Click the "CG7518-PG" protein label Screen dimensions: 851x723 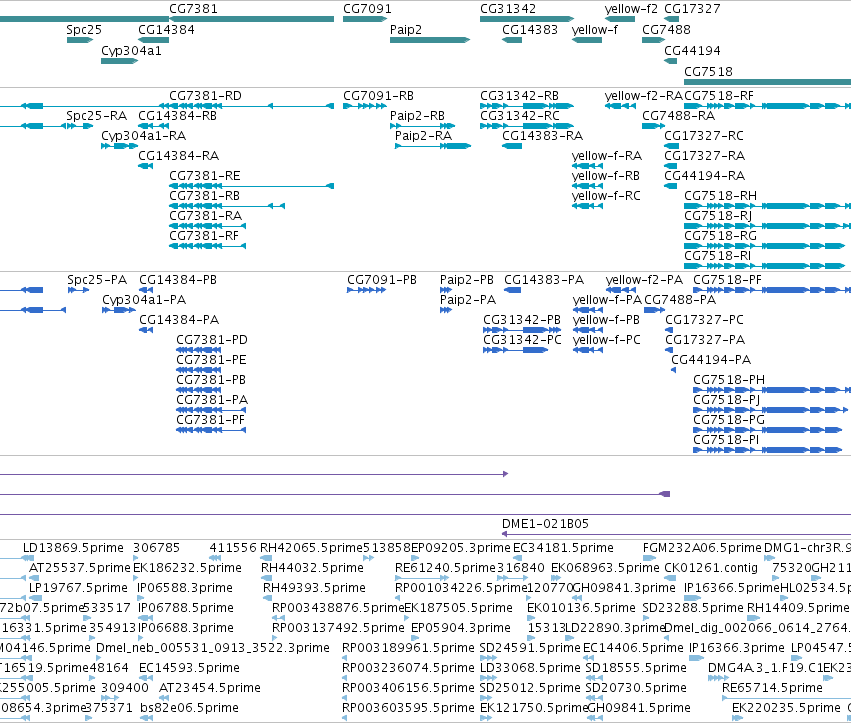coord(729,420)
